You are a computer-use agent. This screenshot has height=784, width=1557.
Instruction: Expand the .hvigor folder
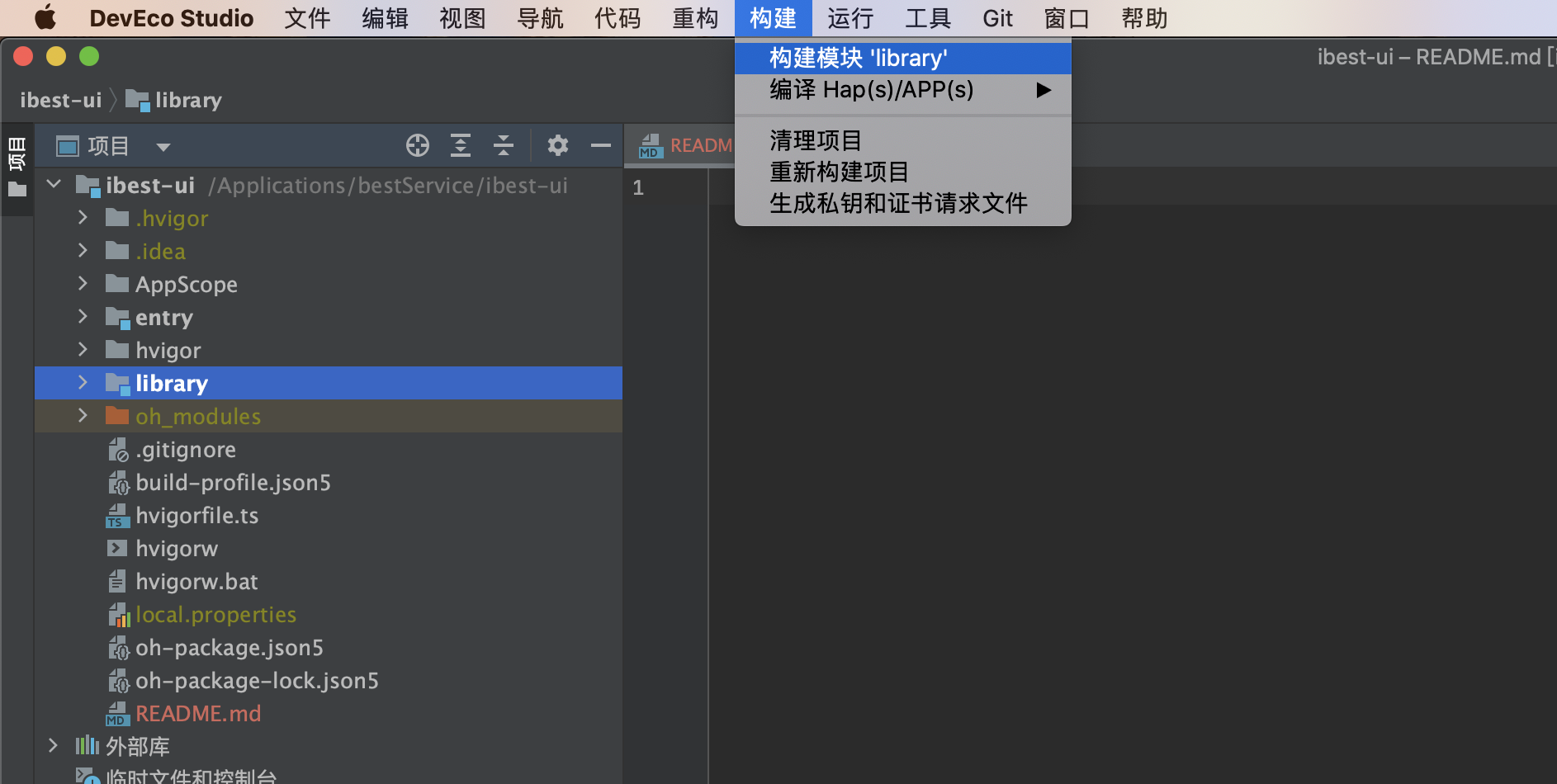83,218
